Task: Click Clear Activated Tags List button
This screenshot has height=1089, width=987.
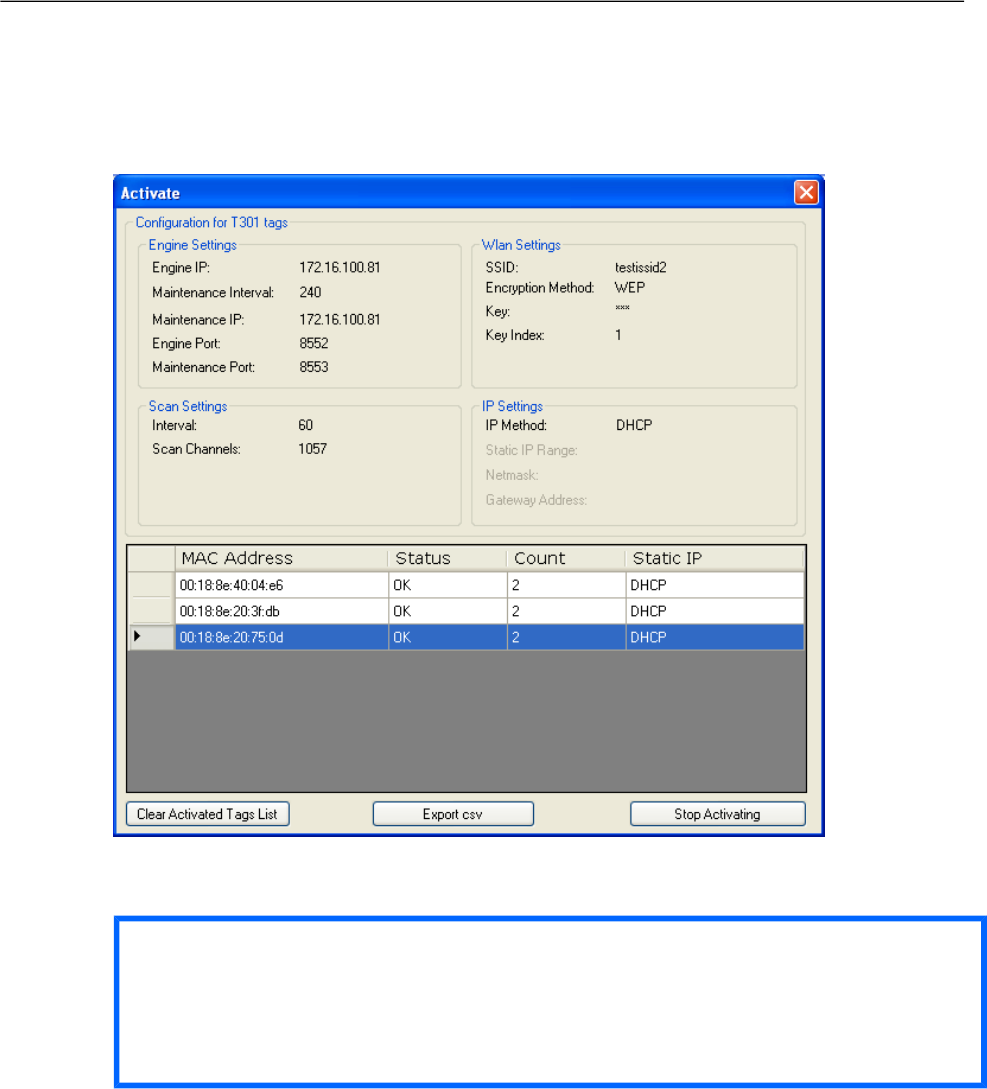Action: pos(207,814)
